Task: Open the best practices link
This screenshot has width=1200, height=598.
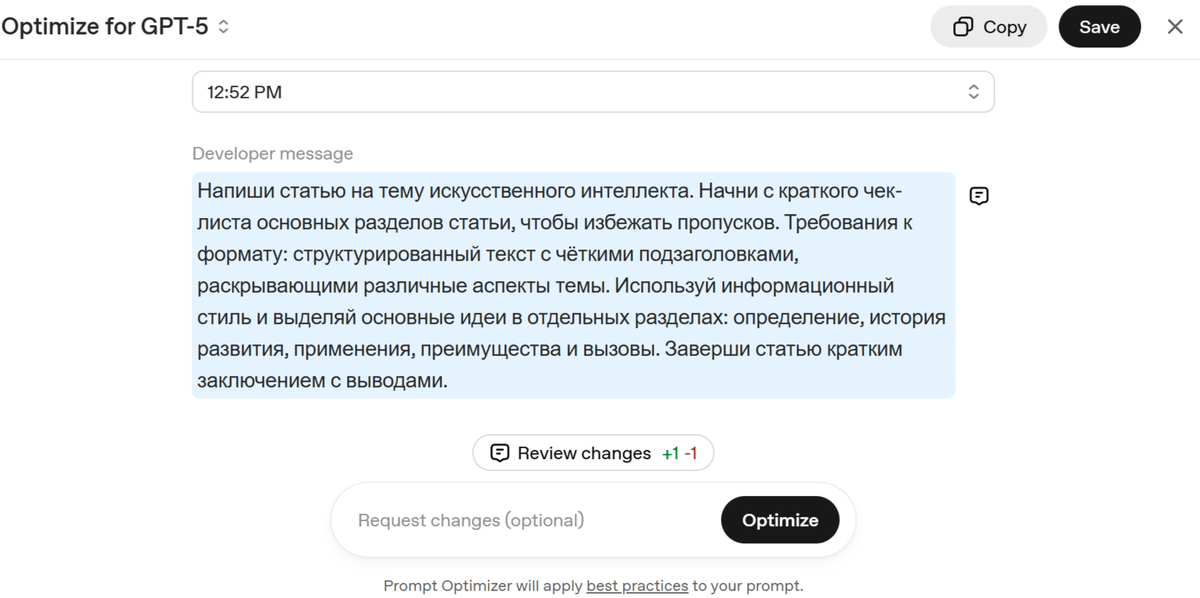Action: 637,585
